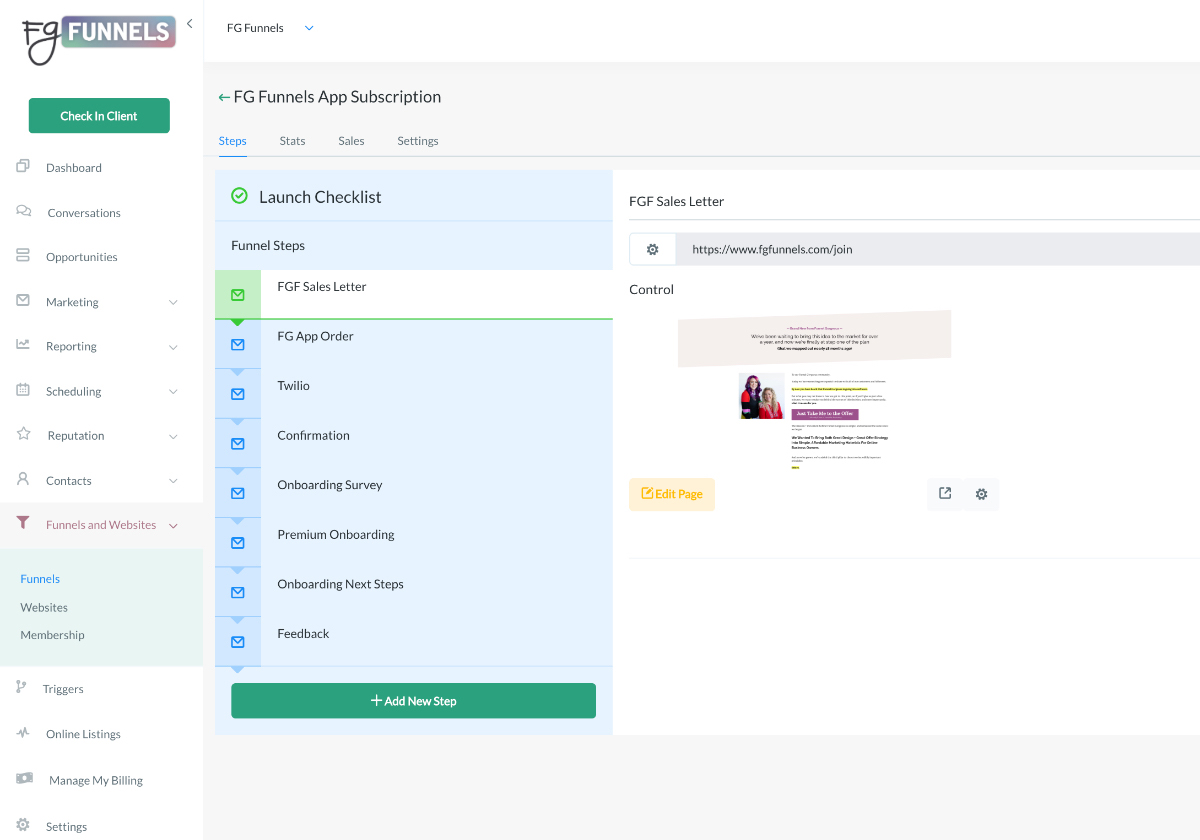The height and width of the screenshot is (840, 1200).
Task: Click the Manage My Billing card icon
Action: pos(24,779)
